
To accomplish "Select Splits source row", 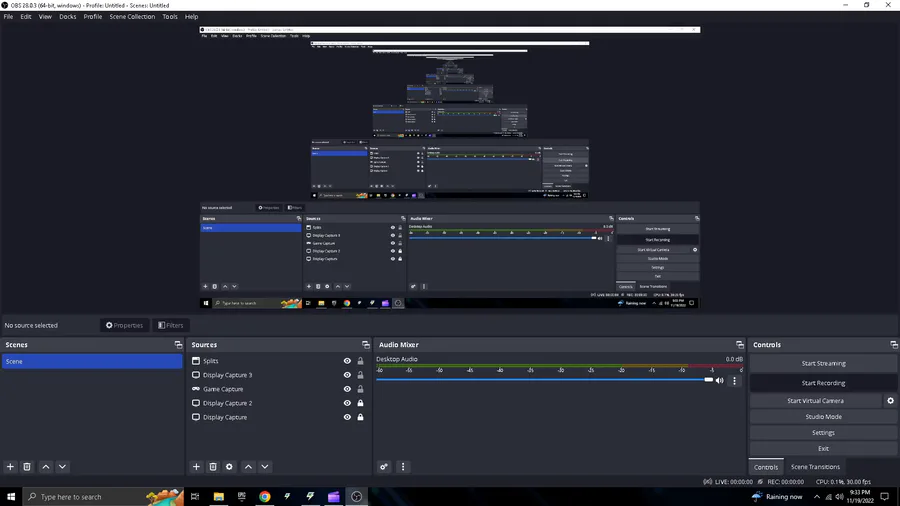I will pyautogui.click(x=279, y=361).
